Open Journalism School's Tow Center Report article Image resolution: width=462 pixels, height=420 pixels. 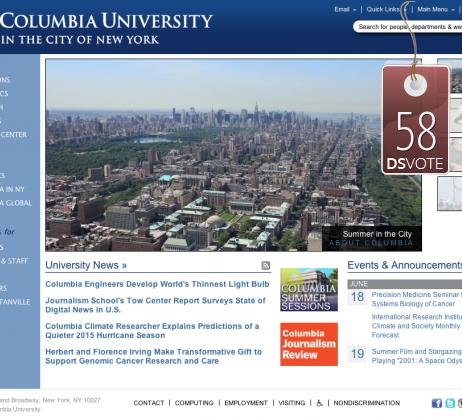click(x=155, y=305)
